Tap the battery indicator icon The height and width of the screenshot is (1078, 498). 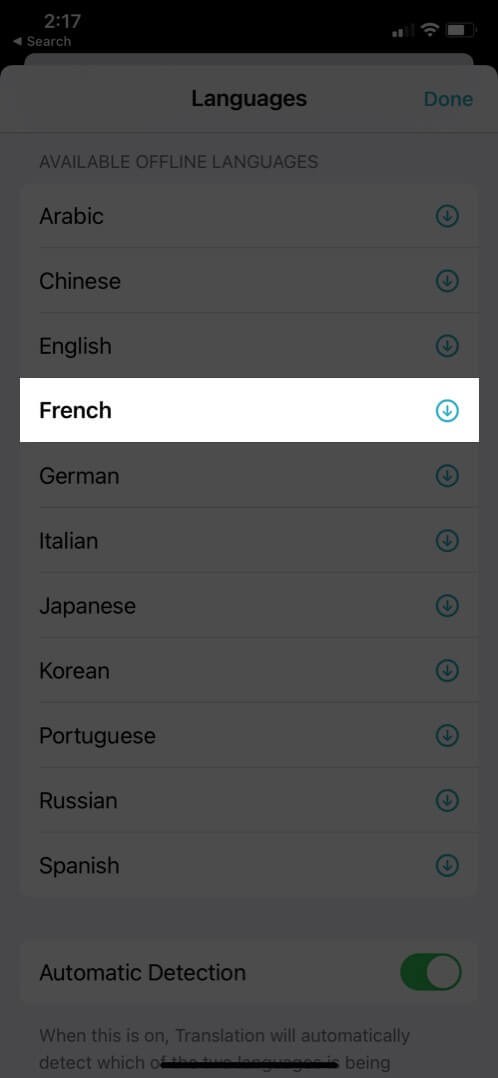click(461, 30)
